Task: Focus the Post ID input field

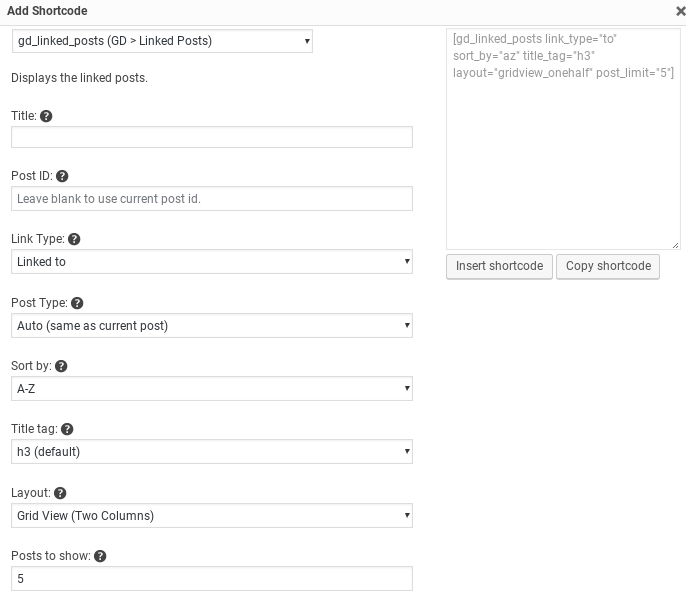Action: click(212, 198)
